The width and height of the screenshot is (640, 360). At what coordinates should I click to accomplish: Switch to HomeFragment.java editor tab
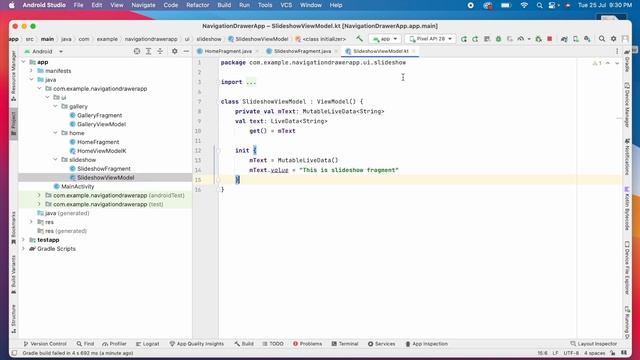pyautogui.click(x=228, y=51)
